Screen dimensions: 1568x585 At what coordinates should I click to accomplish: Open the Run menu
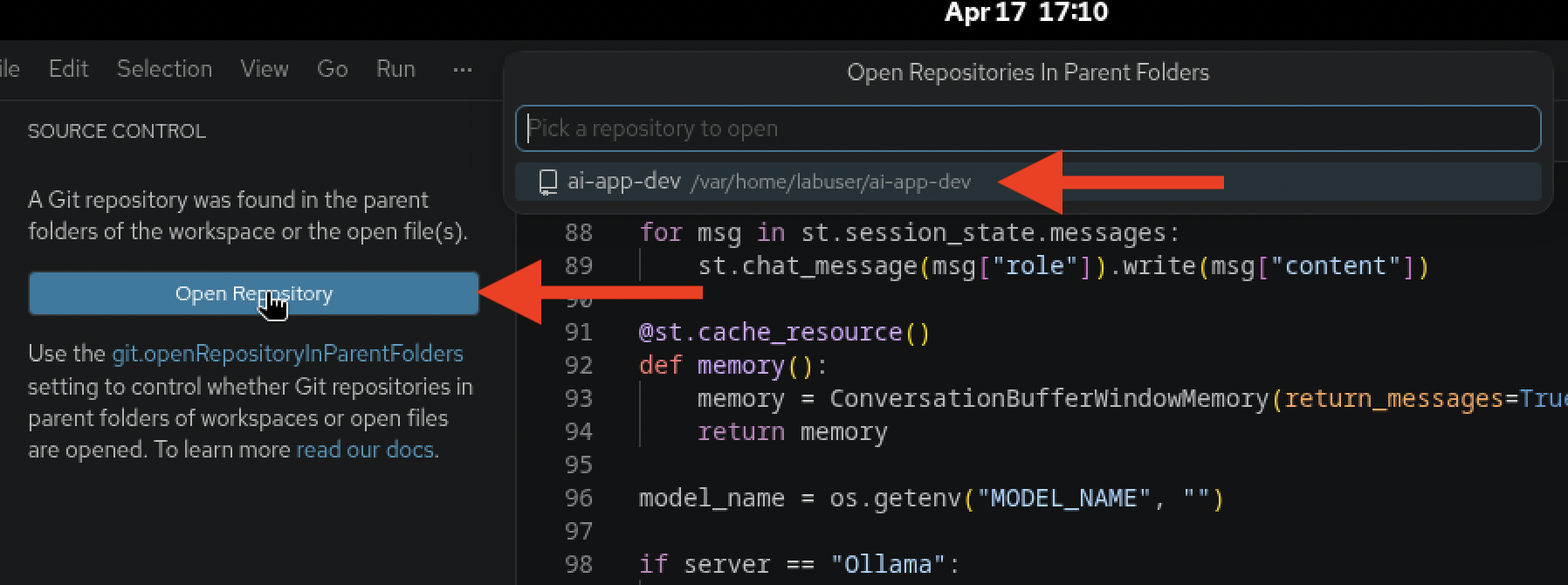tap(395, 69)
